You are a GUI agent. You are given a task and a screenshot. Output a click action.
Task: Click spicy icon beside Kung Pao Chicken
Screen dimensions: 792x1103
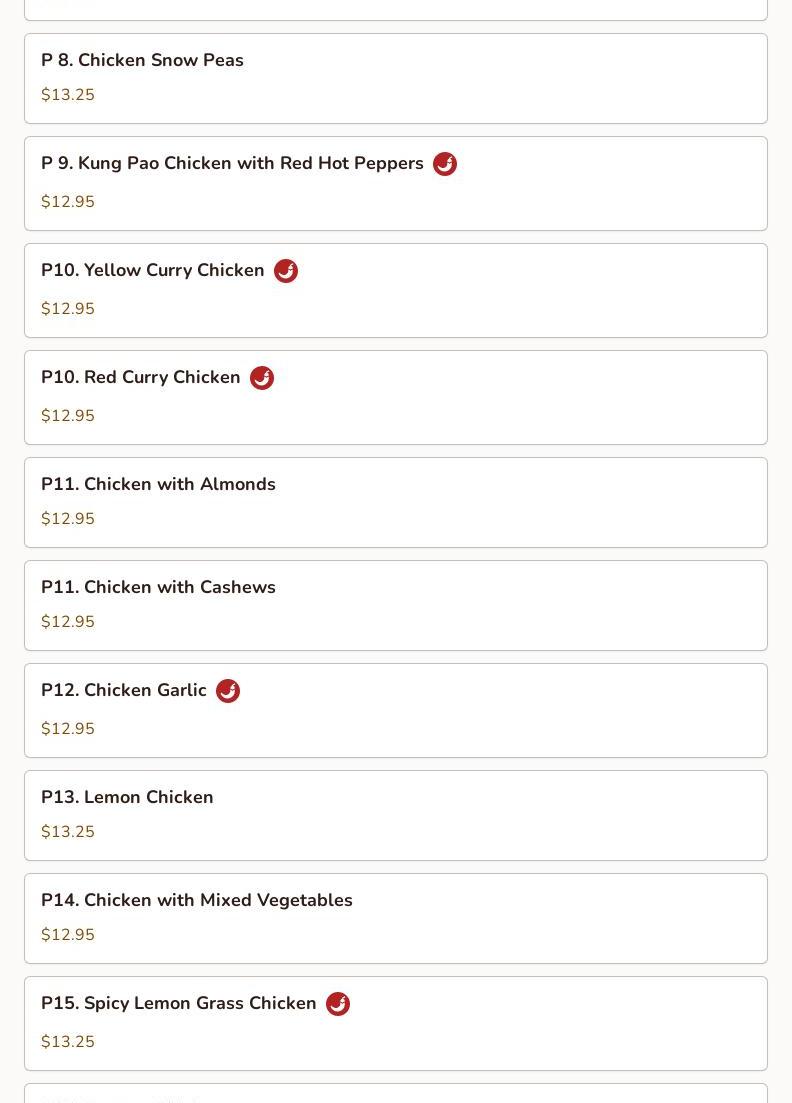pyautogui.click(x=445, y=164)
